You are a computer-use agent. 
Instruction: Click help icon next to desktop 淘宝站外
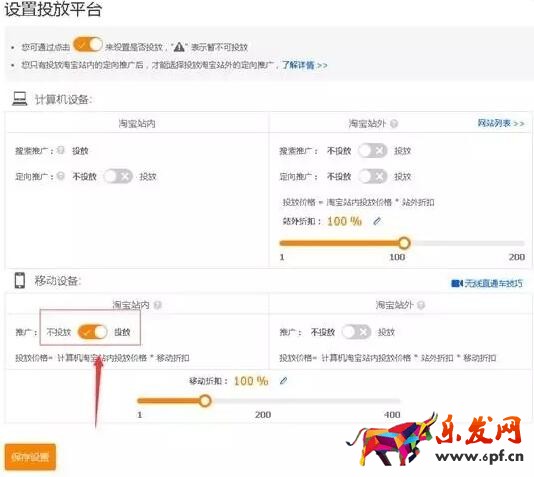click(394, 124)
